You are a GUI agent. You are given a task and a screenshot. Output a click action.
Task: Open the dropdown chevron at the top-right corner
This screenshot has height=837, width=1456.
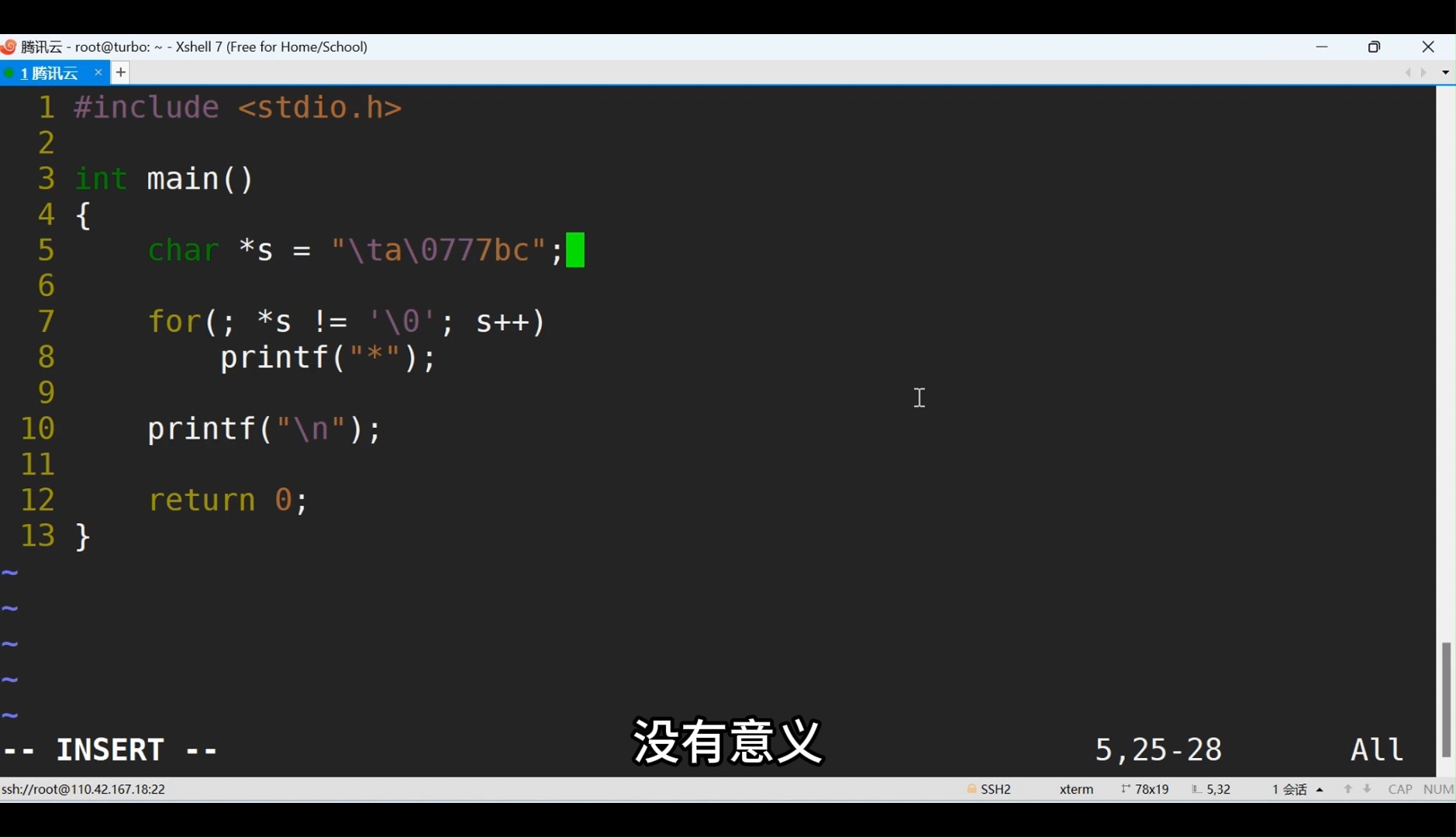click(x=1445, y=72)
